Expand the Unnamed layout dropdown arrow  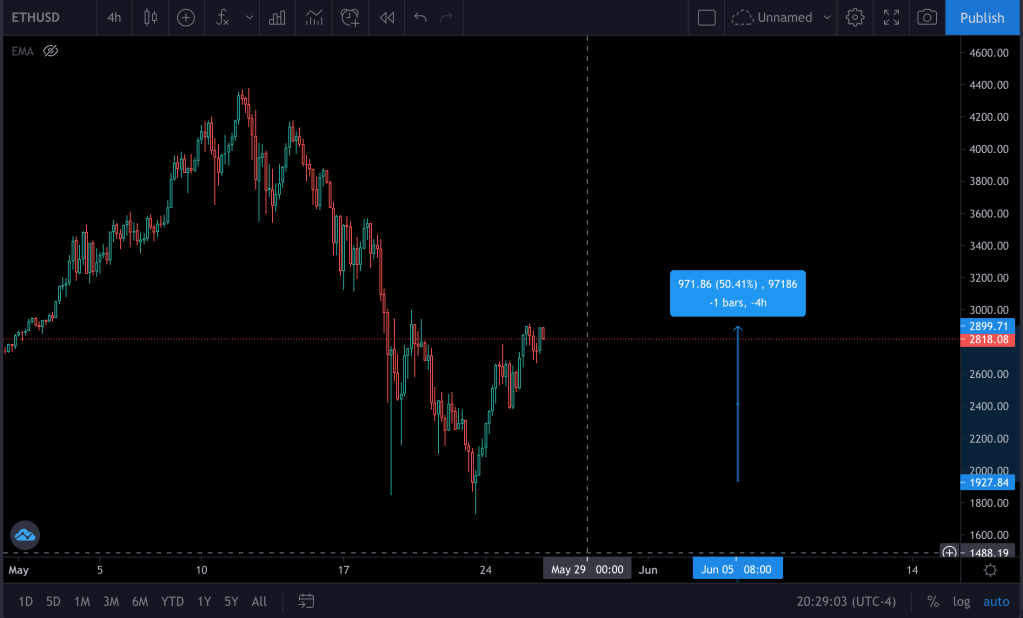pyautogui.click(x=827, y=17)
